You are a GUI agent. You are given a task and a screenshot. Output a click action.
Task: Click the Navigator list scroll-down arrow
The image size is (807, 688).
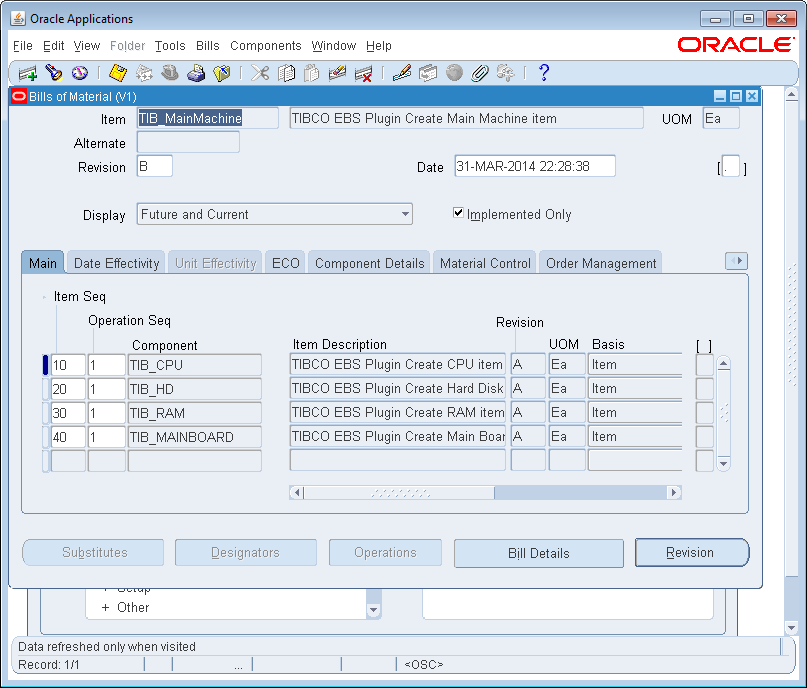374,610
